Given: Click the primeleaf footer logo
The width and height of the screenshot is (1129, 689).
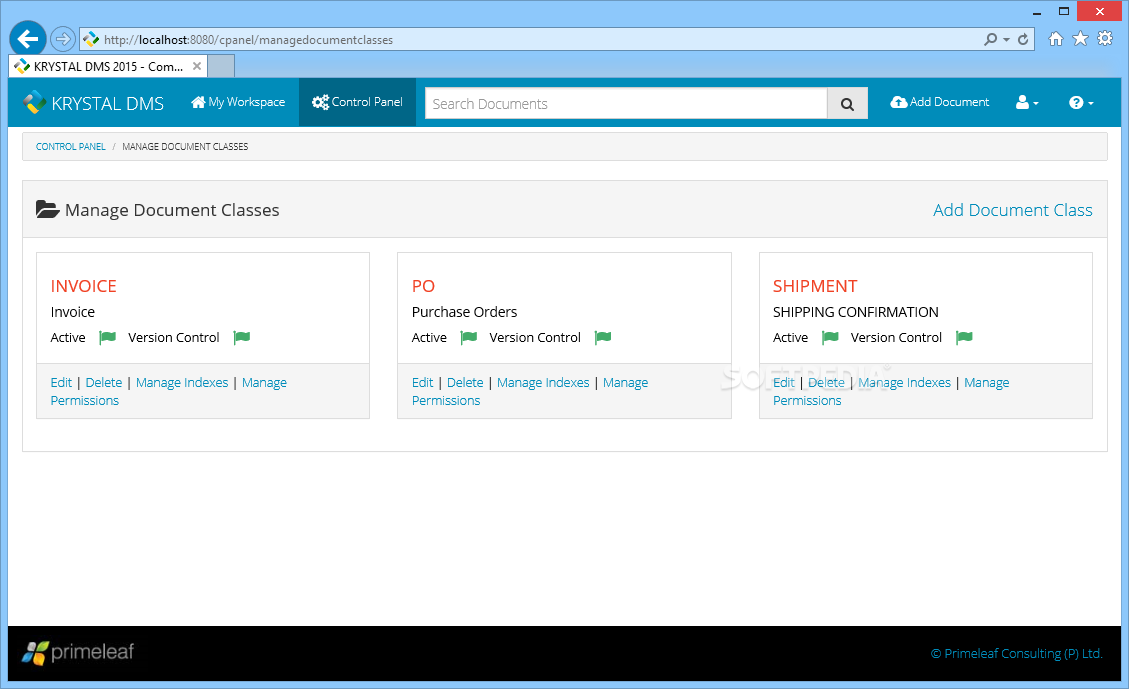Looking at the screenshot, I should (78, 652).
